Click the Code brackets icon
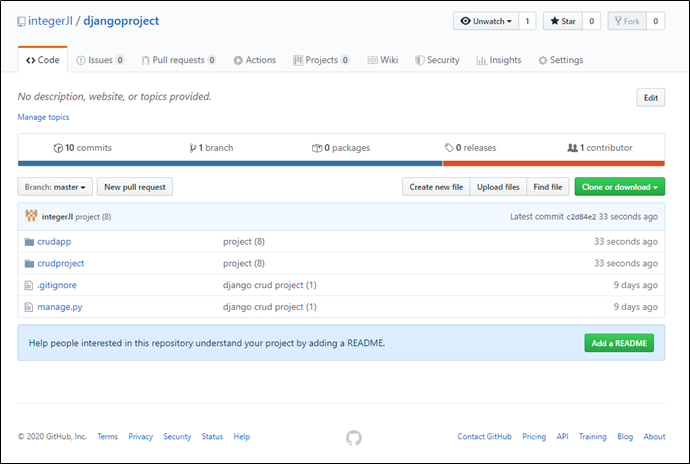The height and width of the screenshot is (464, 690). (x=30, y=60)
